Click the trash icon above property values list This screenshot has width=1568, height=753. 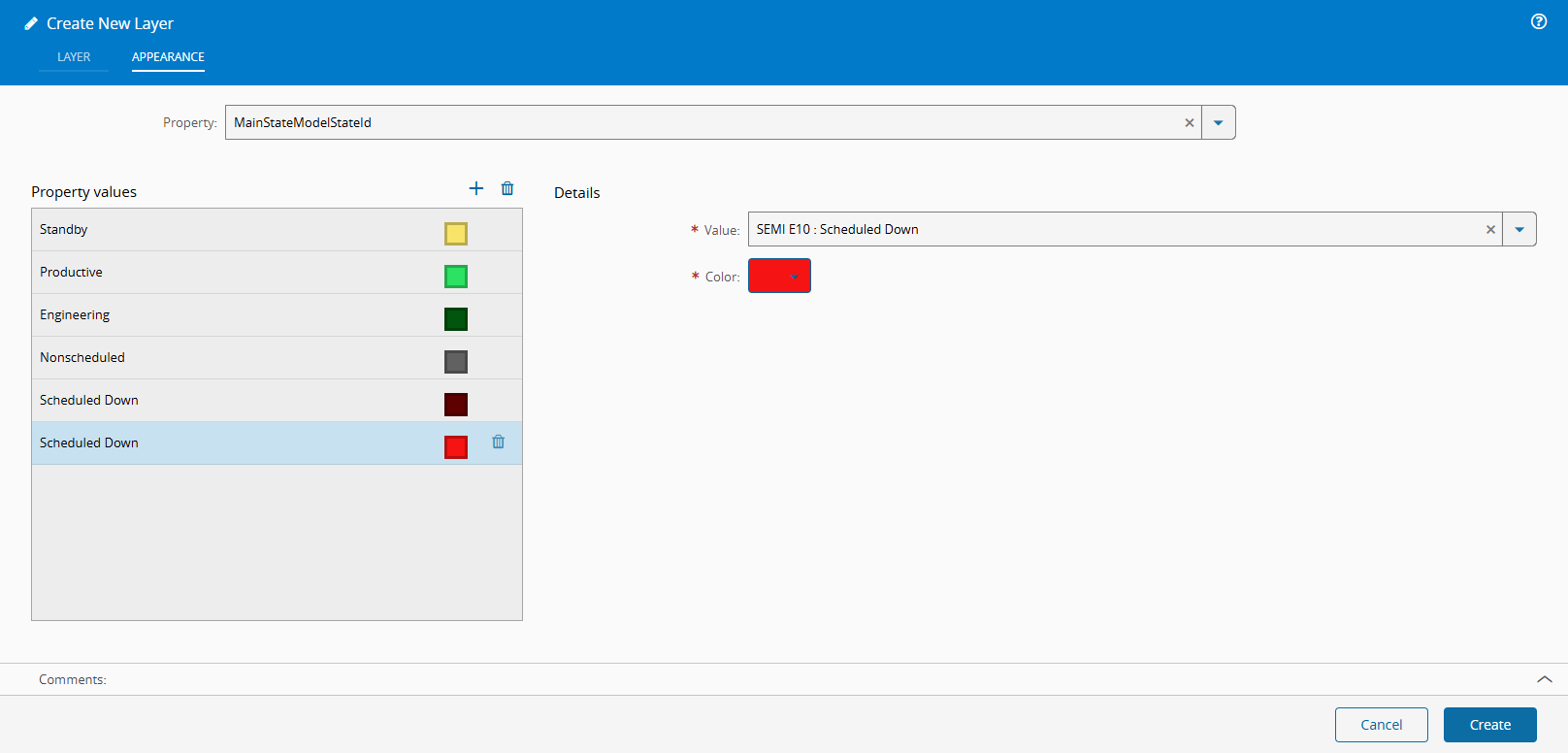tap(507, 188)
